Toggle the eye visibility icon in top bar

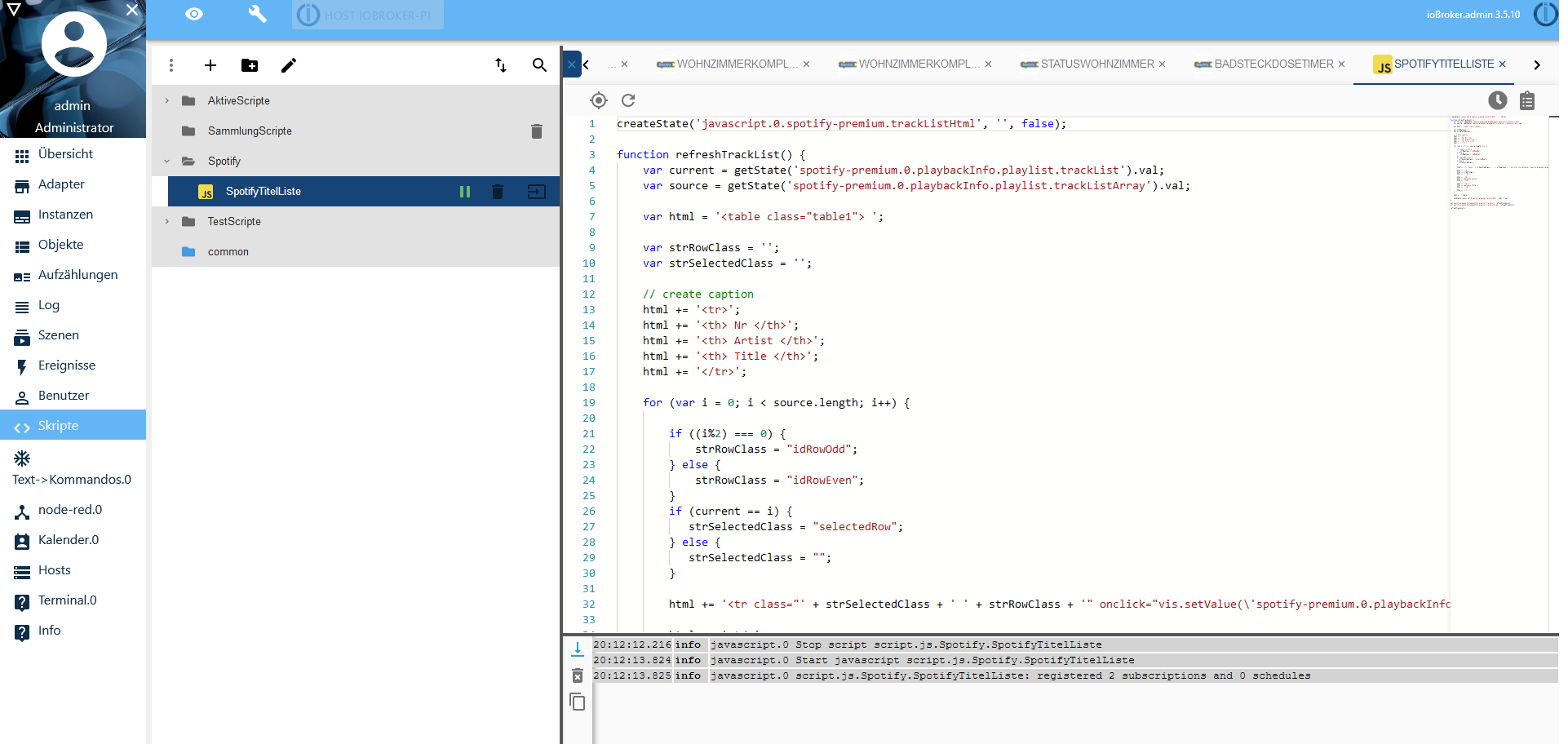[193, 14]
